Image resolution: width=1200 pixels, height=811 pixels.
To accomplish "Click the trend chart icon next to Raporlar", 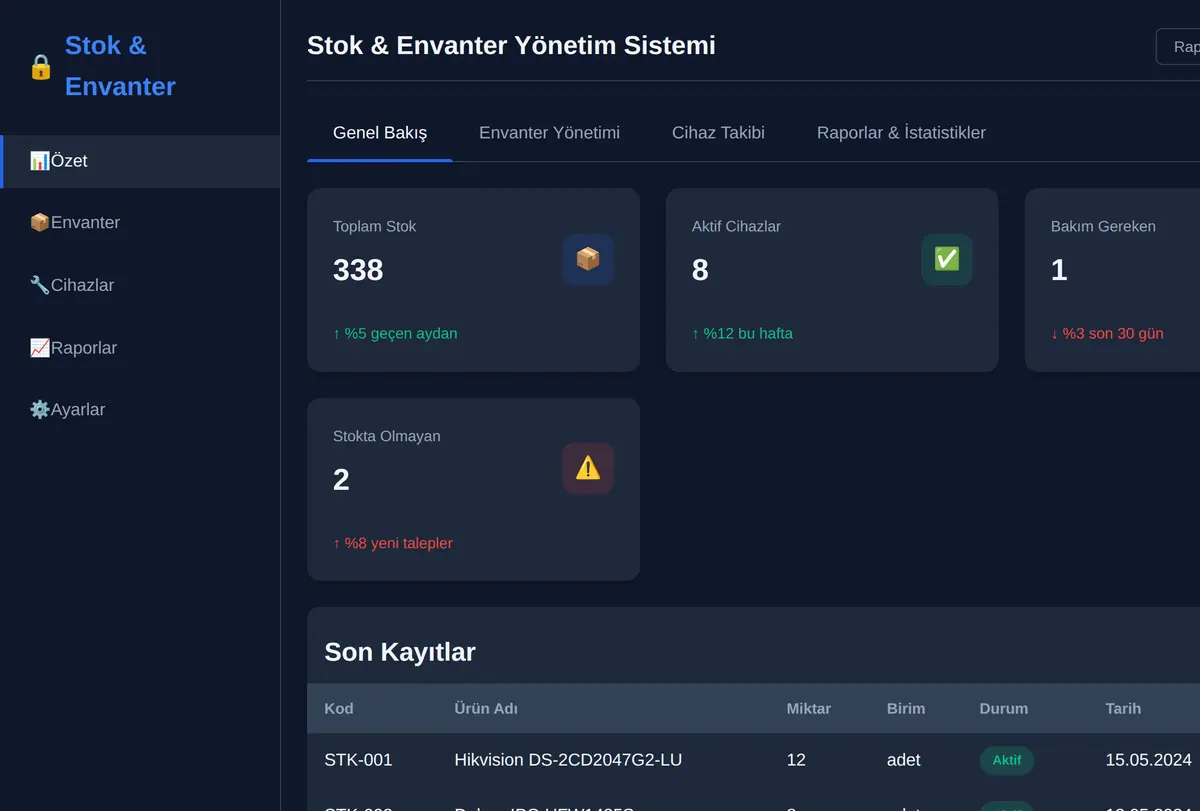I will (40, 348).
